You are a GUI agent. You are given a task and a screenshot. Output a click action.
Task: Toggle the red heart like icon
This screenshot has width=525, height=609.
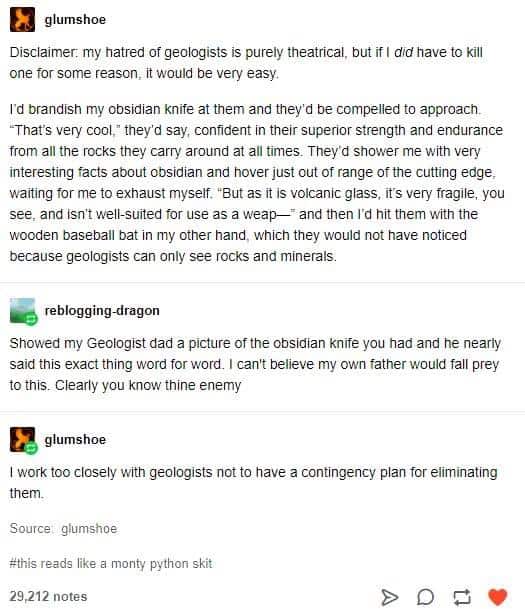pos(497,597)
